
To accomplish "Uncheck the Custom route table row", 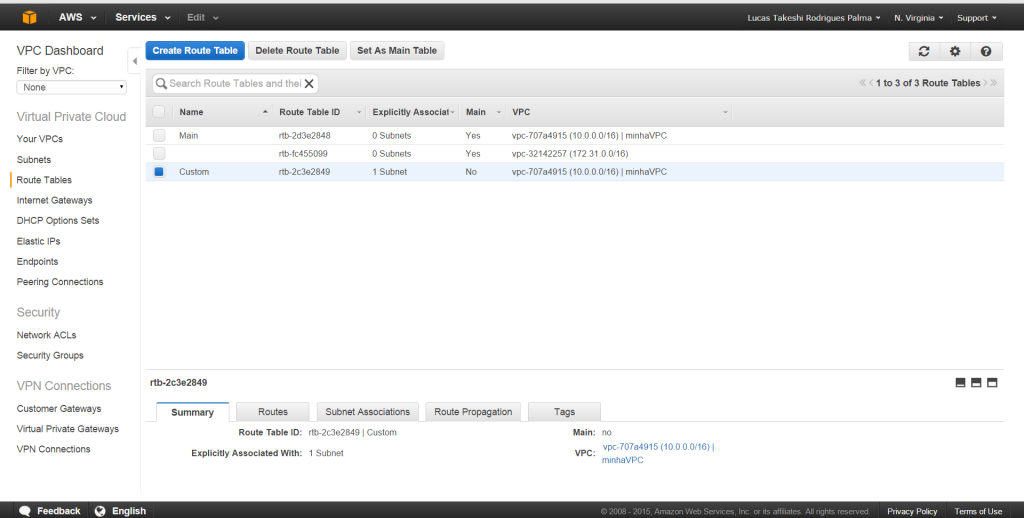I will (x=159, y=172).
